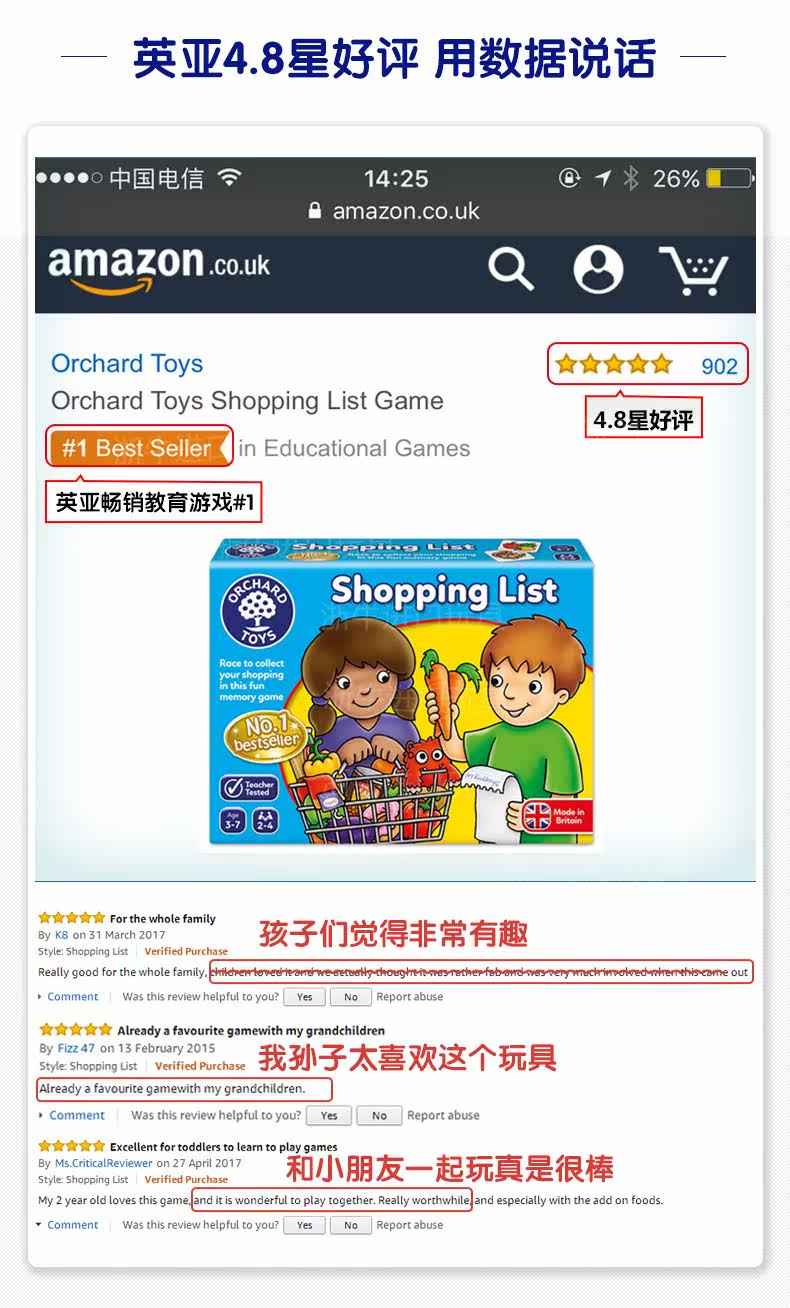
Task: Tap the battery icon in status bar
Action: [x=729, y=179]
